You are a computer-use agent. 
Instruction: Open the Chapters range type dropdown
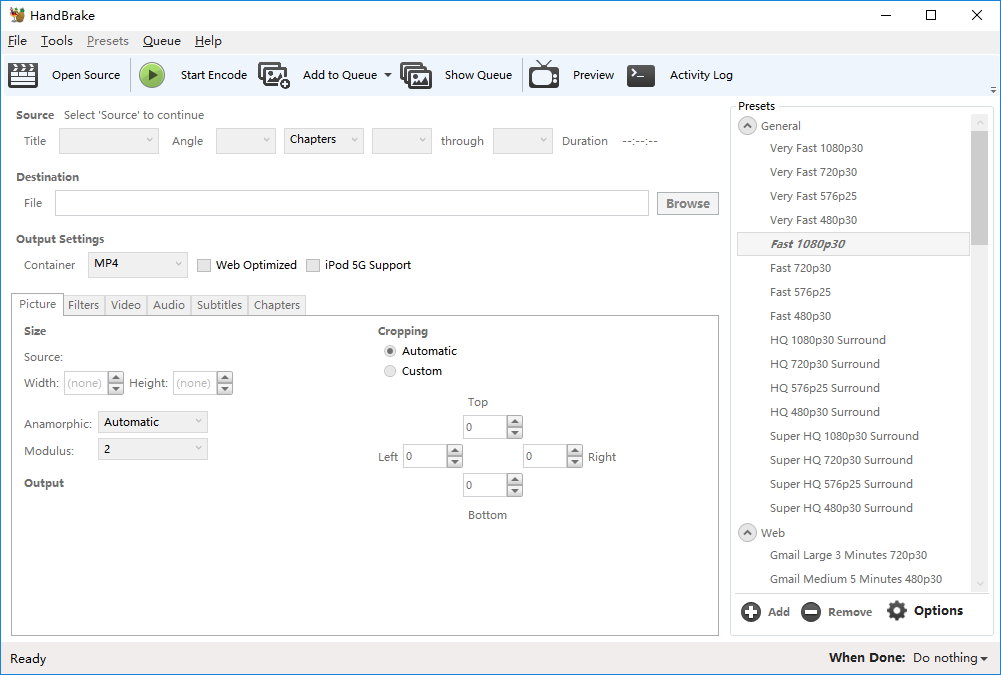tap(324, 141)
